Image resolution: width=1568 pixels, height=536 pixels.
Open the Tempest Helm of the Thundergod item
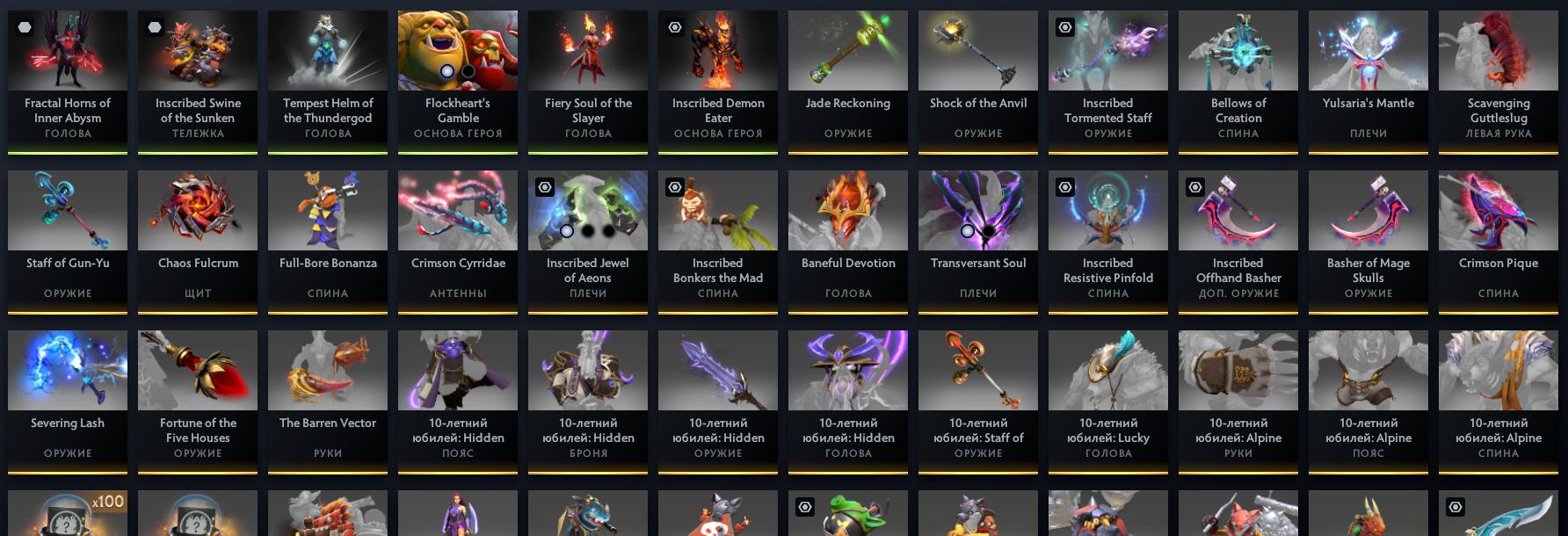pos(328,83)
